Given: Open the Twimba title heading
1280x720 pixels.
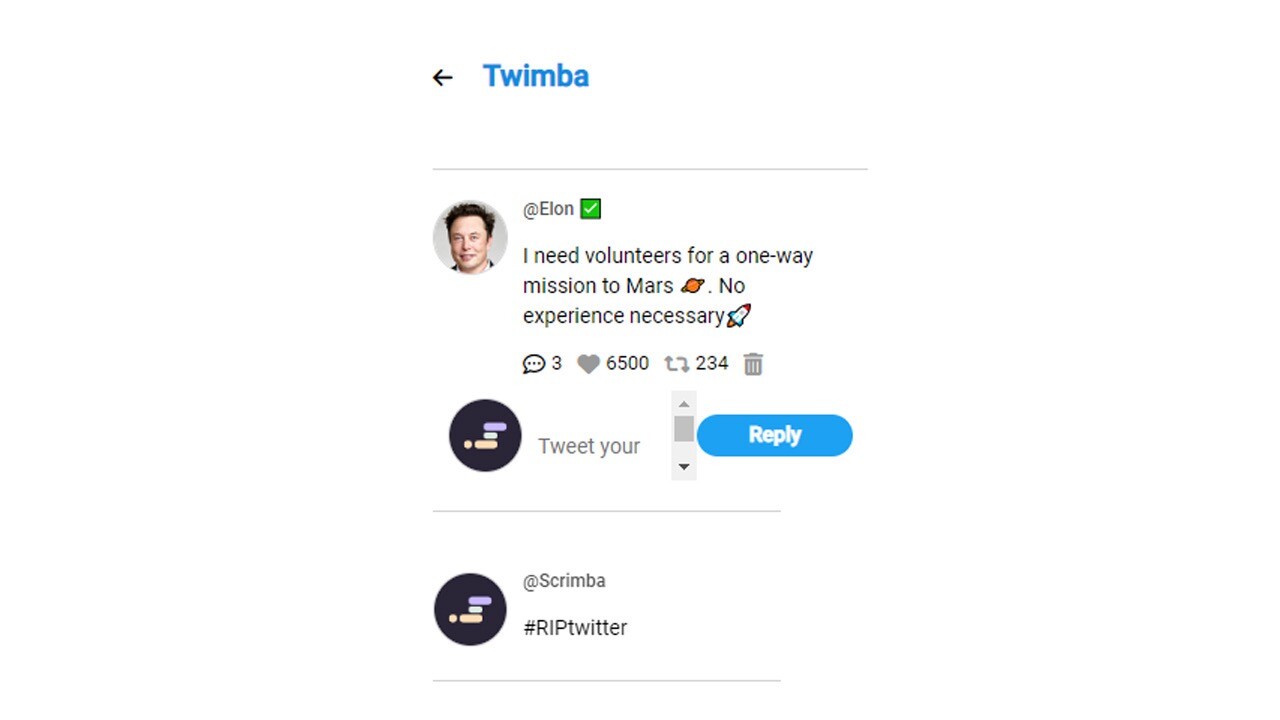Looking at the screenshot, I should click(x=536, y=76).
